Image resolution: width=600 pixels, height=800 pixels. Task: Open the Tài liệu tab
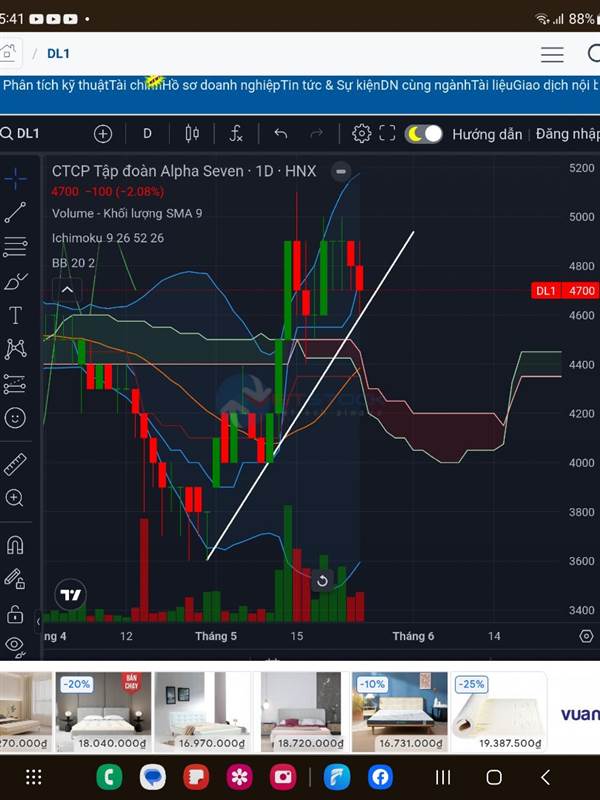pos(492,85)
